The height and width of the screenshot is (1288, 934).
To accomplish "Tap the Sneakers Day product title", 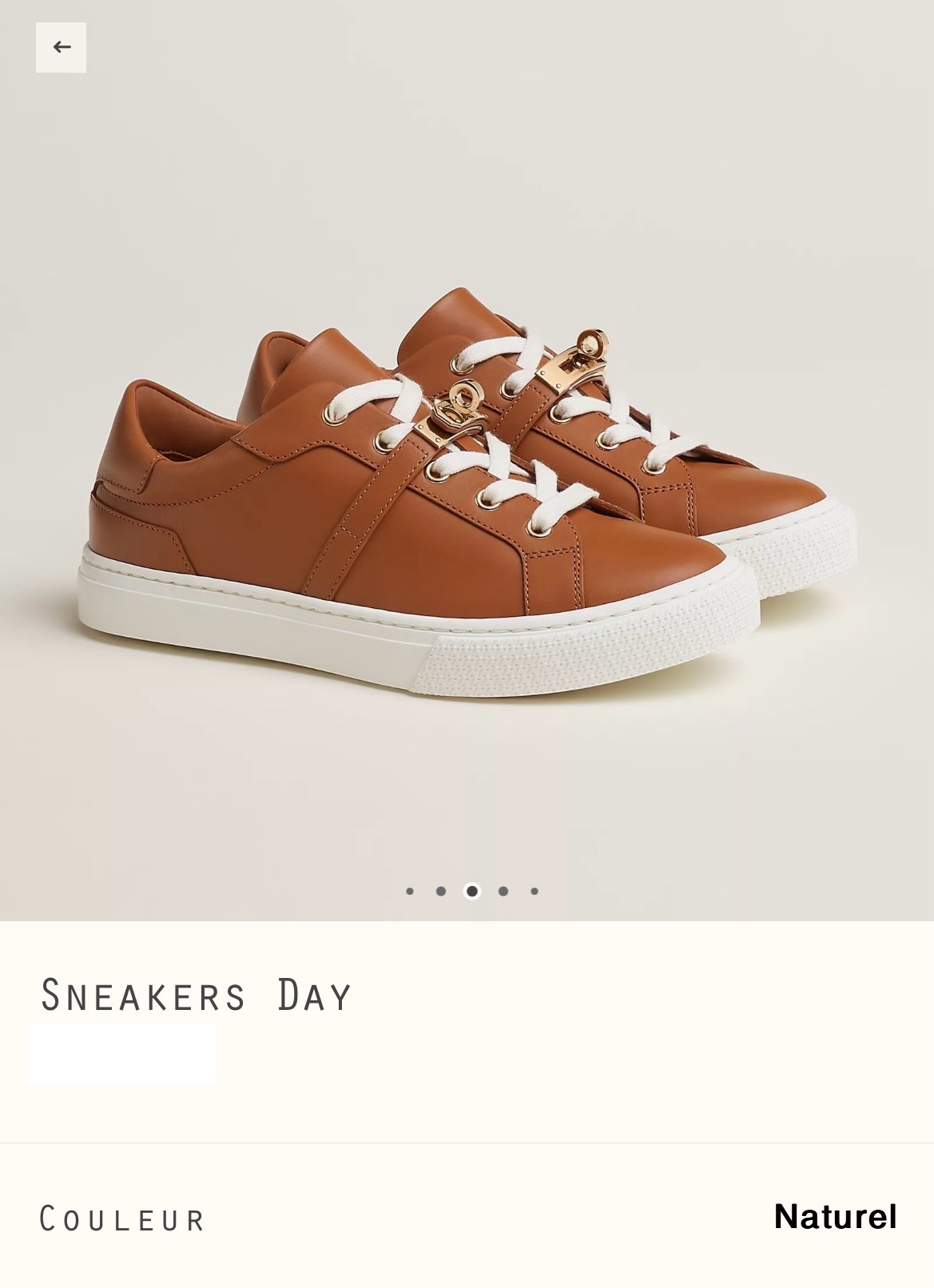I will point(197,996).
